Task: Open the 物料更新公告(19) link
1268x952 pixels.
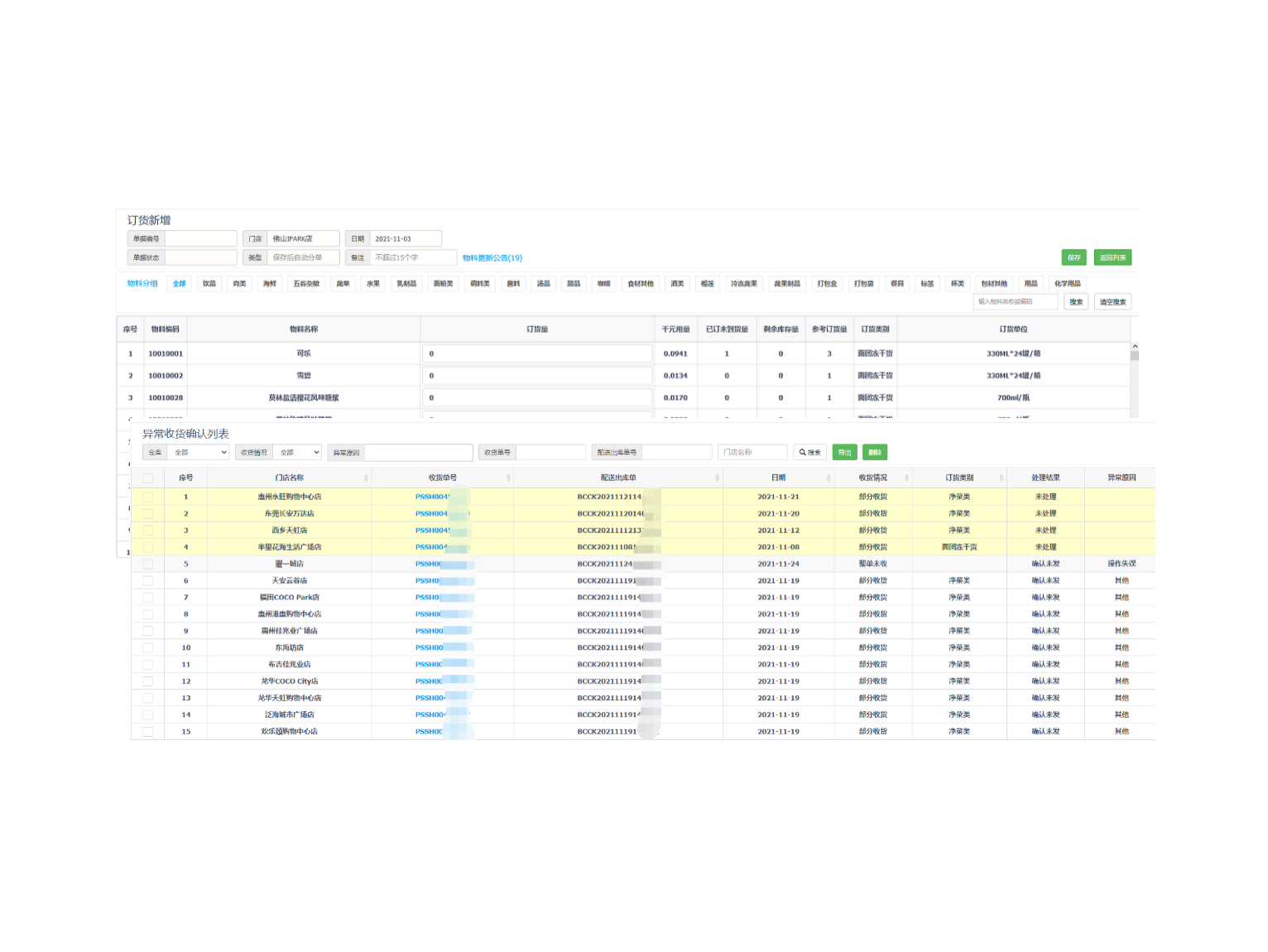Action: click(492, 257)
